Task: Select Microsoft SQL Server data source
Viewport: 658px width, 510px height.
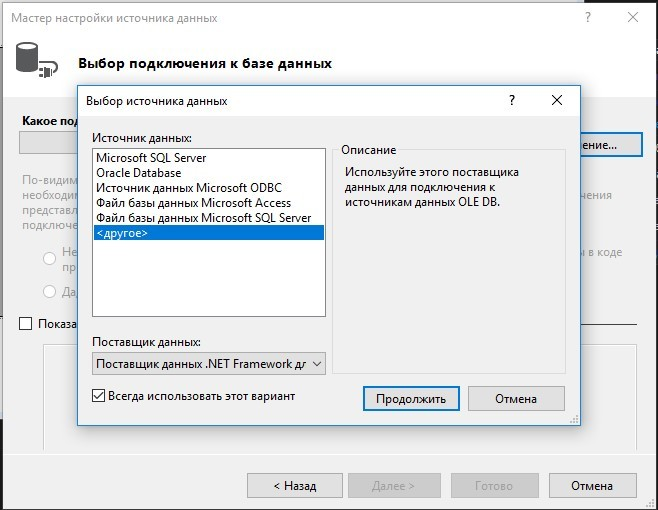Action: tap(209, 158)
